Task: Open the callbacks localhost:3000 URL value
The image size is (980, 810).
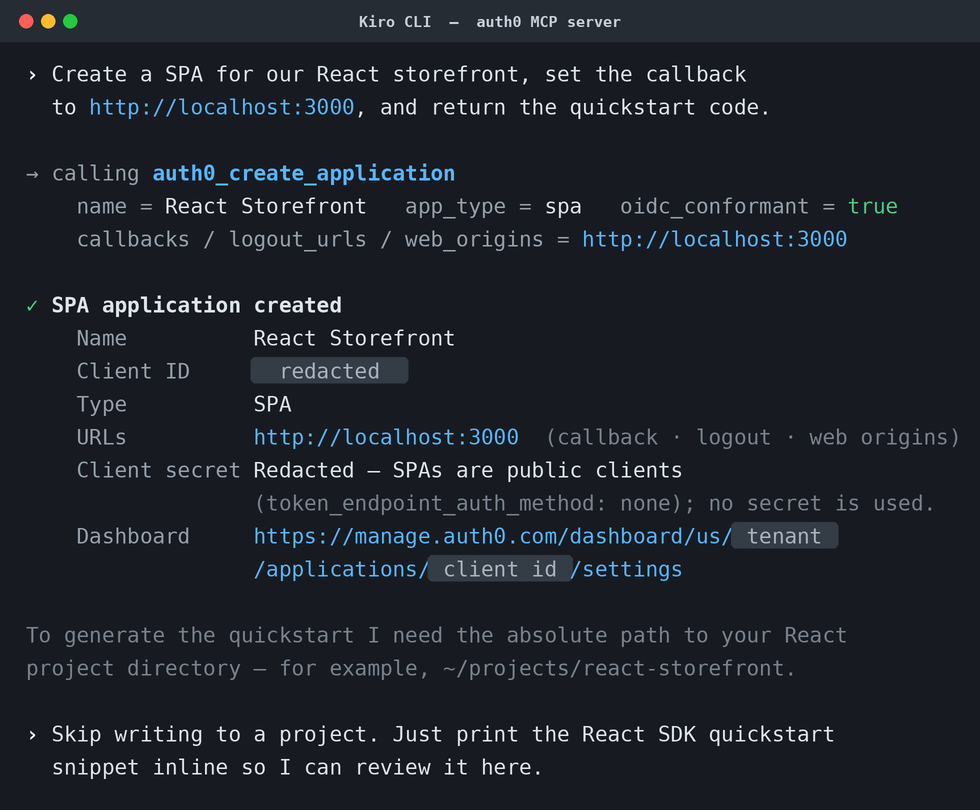Action: 714,239
